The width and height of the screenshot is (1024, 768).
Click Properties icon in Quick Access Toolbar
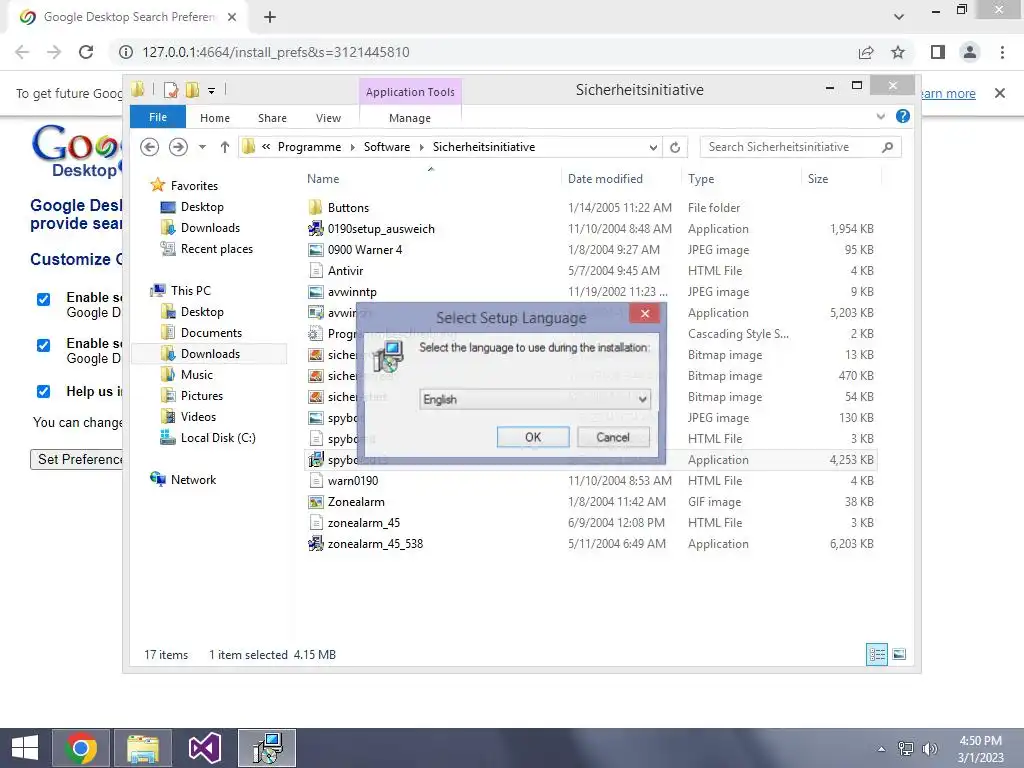171,90
